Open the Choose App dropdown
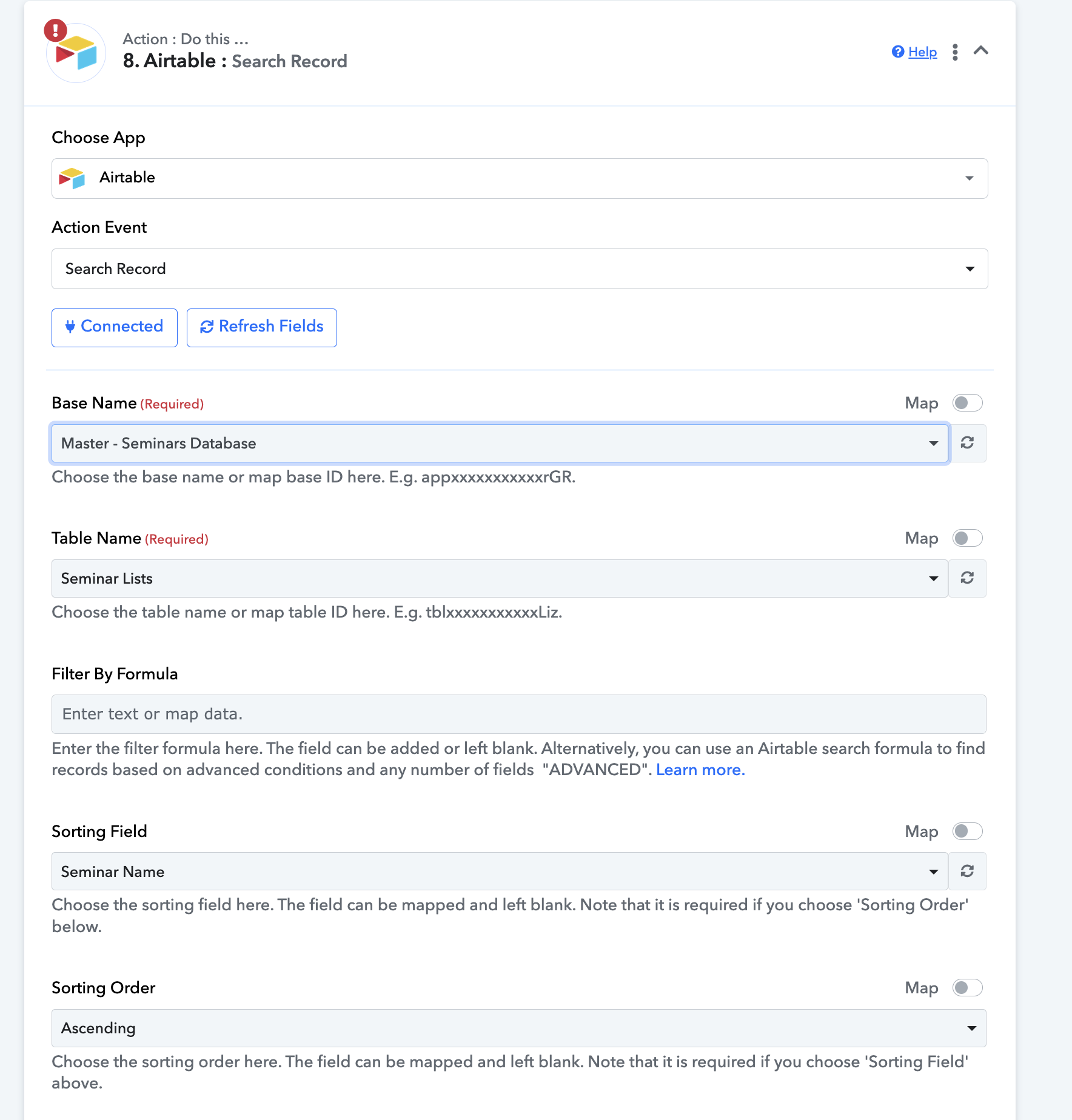1072x1120 pixels. click(520, 178)
